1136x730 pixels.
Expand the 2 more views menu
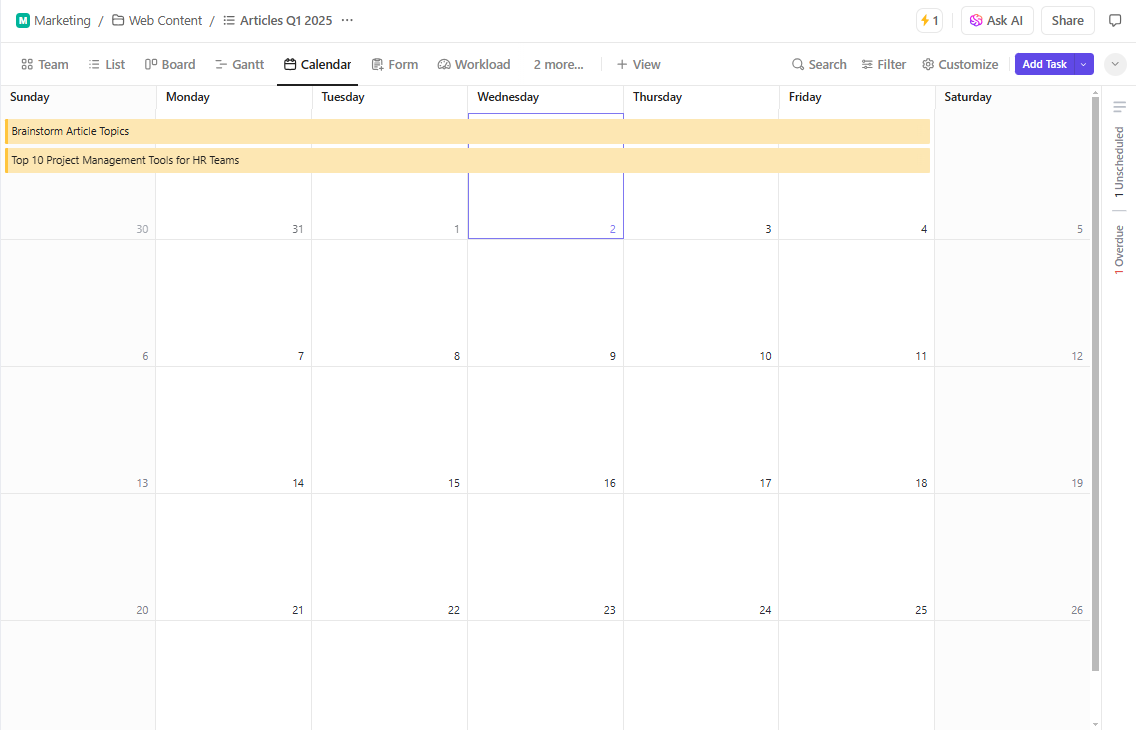(x=558, y=64)
